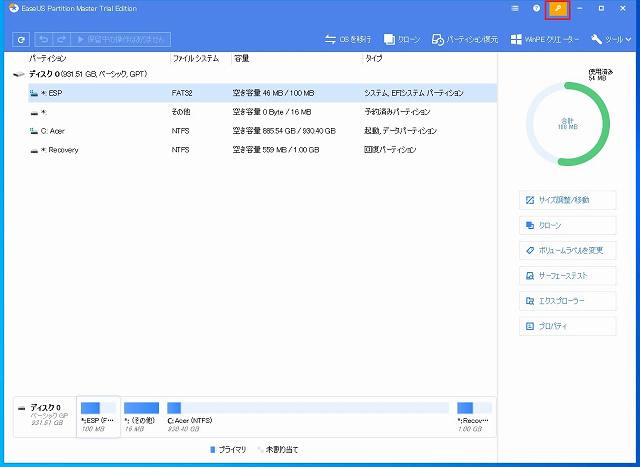Select the Recovery partition row

click(x=262, y=150)
